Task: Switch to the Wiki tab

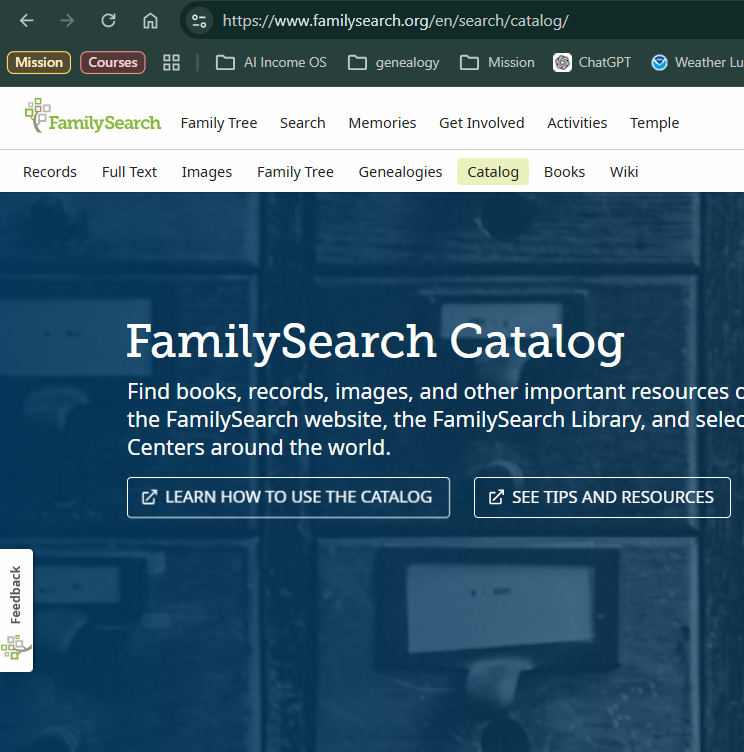Action: (x=624, y=172)
